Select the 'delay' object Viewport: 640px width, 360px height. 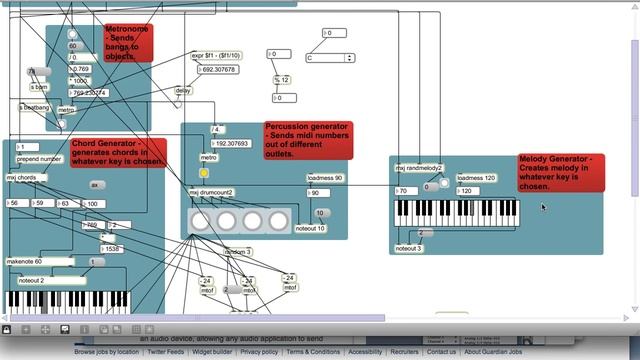point(183,91)
